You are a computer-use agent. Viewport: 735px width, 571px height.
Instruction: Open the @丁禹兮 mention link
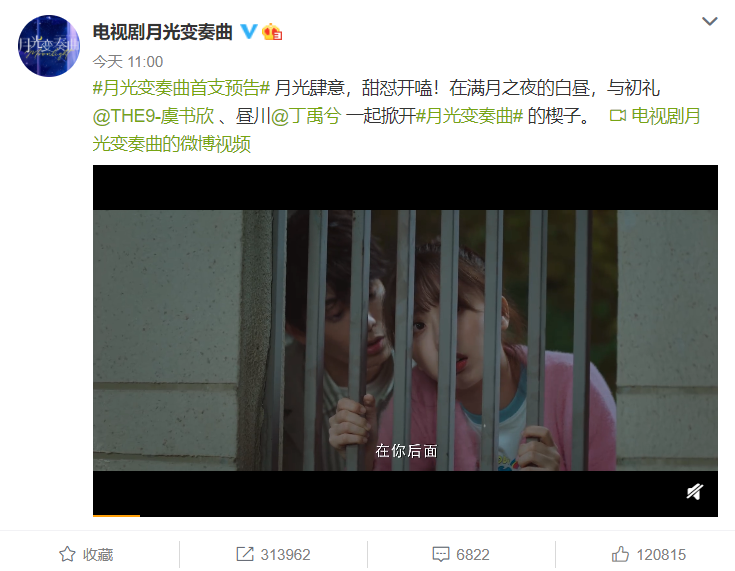coord(306,116)
